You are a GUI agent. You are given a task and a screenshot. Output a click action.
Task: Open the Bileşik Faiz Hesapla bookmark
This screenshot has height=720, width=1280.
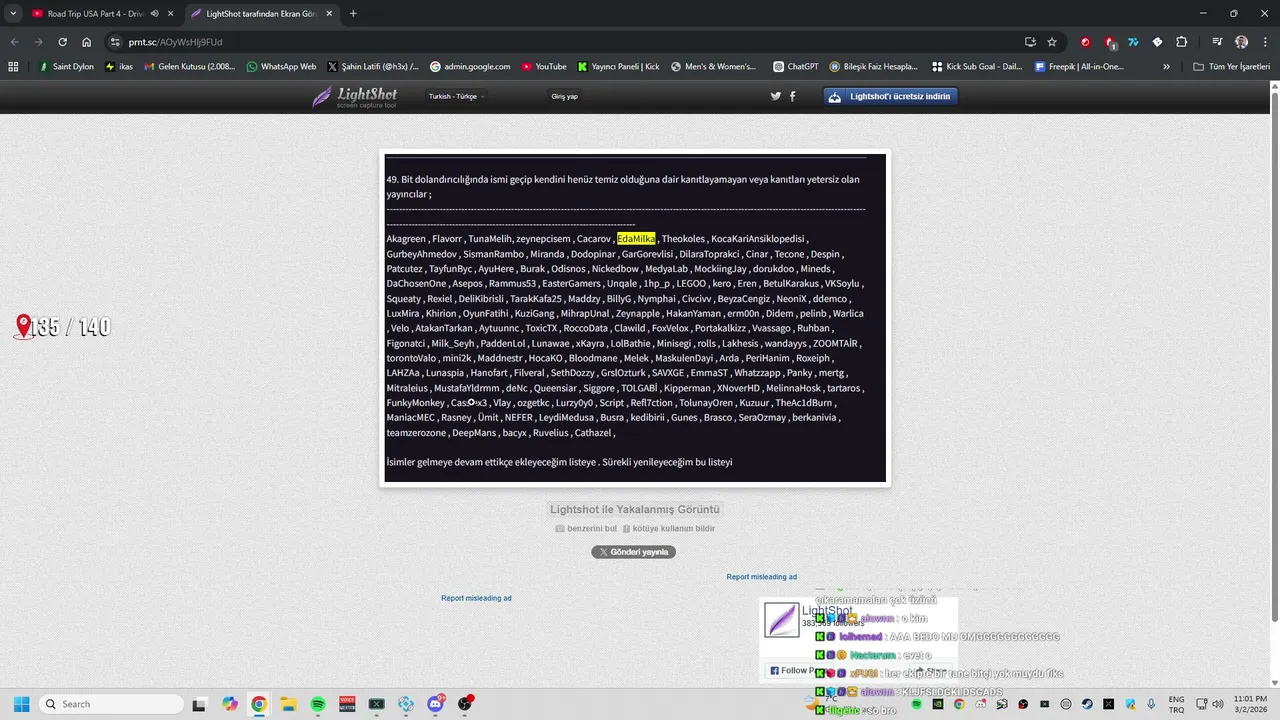pyautogui.click(x=873, y=67)
